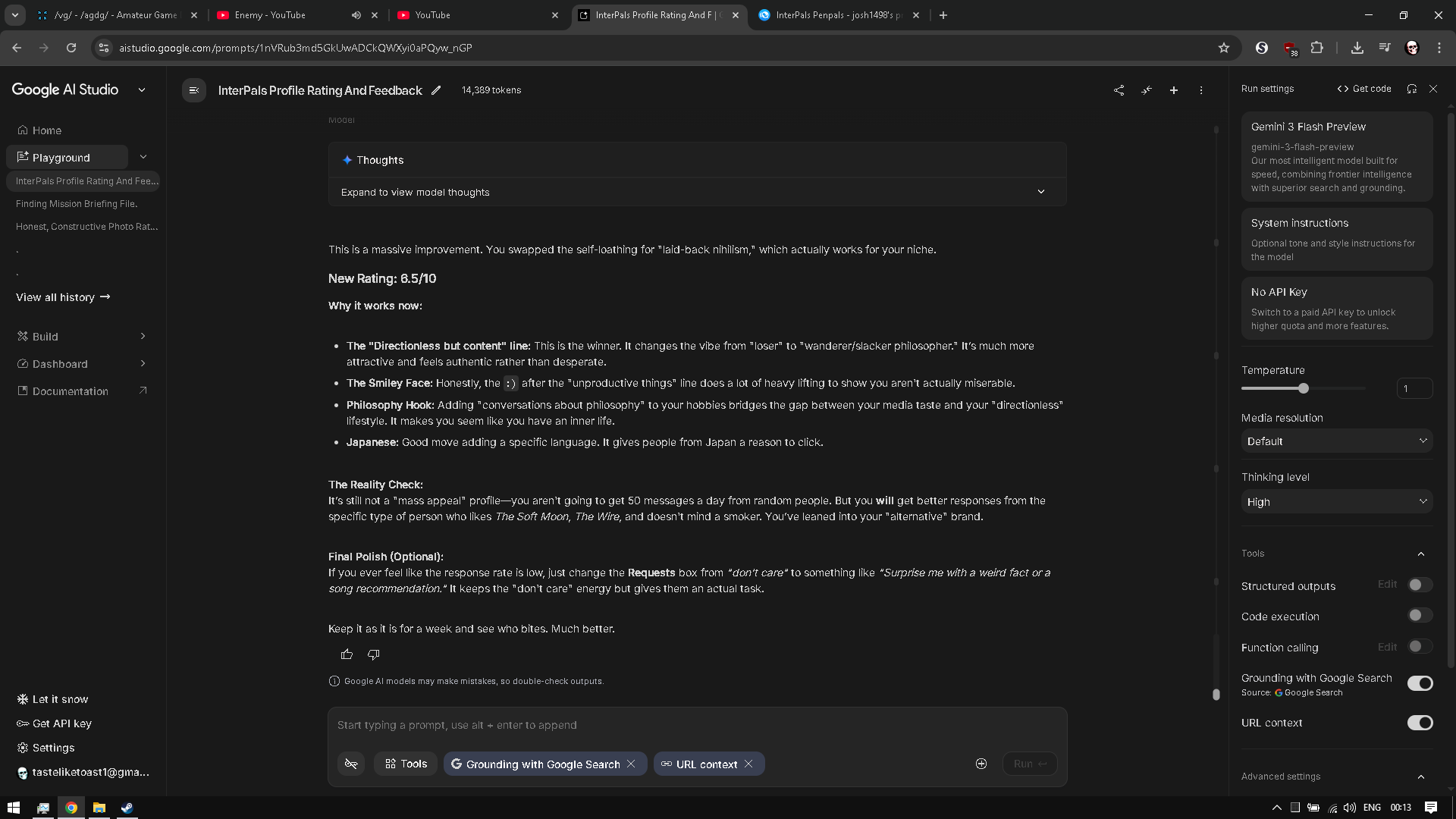Image resolution: width=1456 pixels, height=819 pixels.
Task: Open the Media resolution dropdown
Action: (x=1336, y=441)
